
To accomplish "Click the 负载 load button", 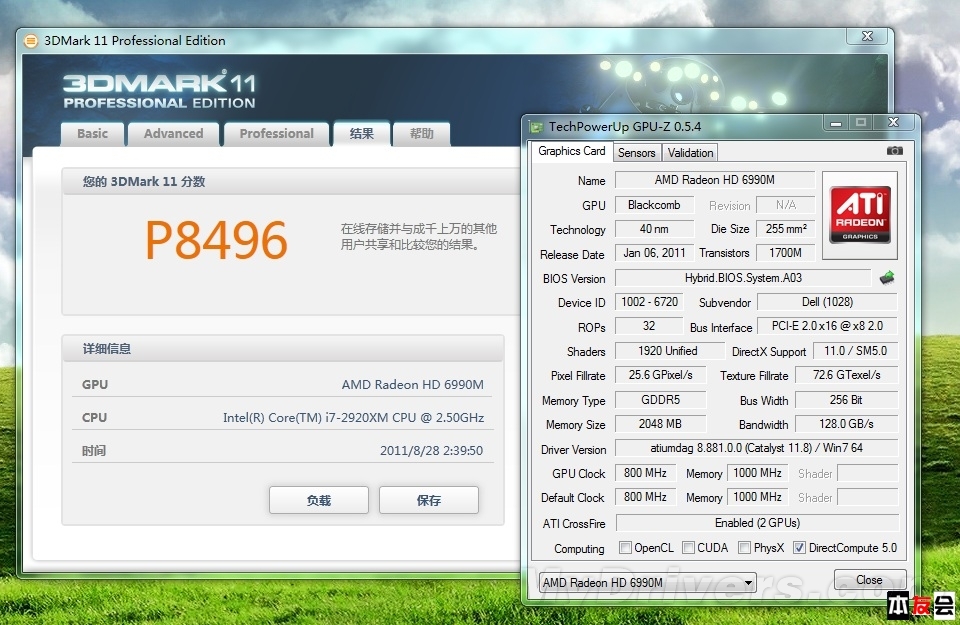I will point(318,500).
